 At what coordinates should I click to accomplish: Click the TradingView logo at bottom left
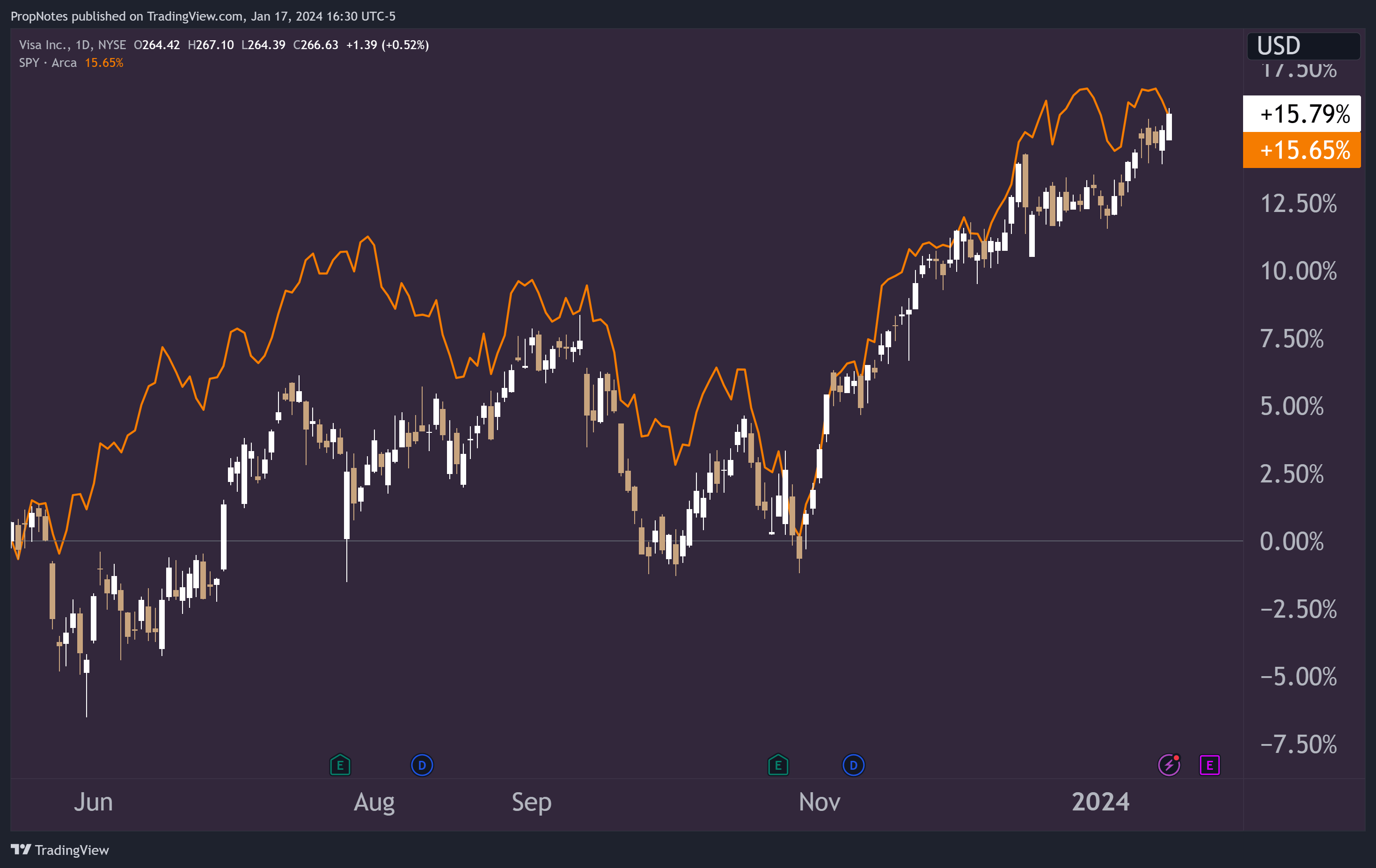tap(60, 850)
